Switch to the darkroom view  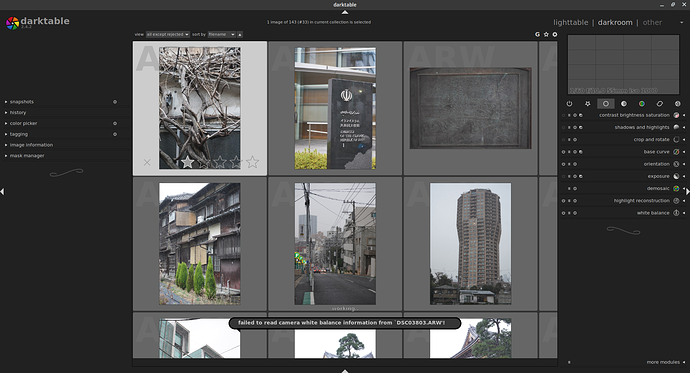tap(615, 22)
